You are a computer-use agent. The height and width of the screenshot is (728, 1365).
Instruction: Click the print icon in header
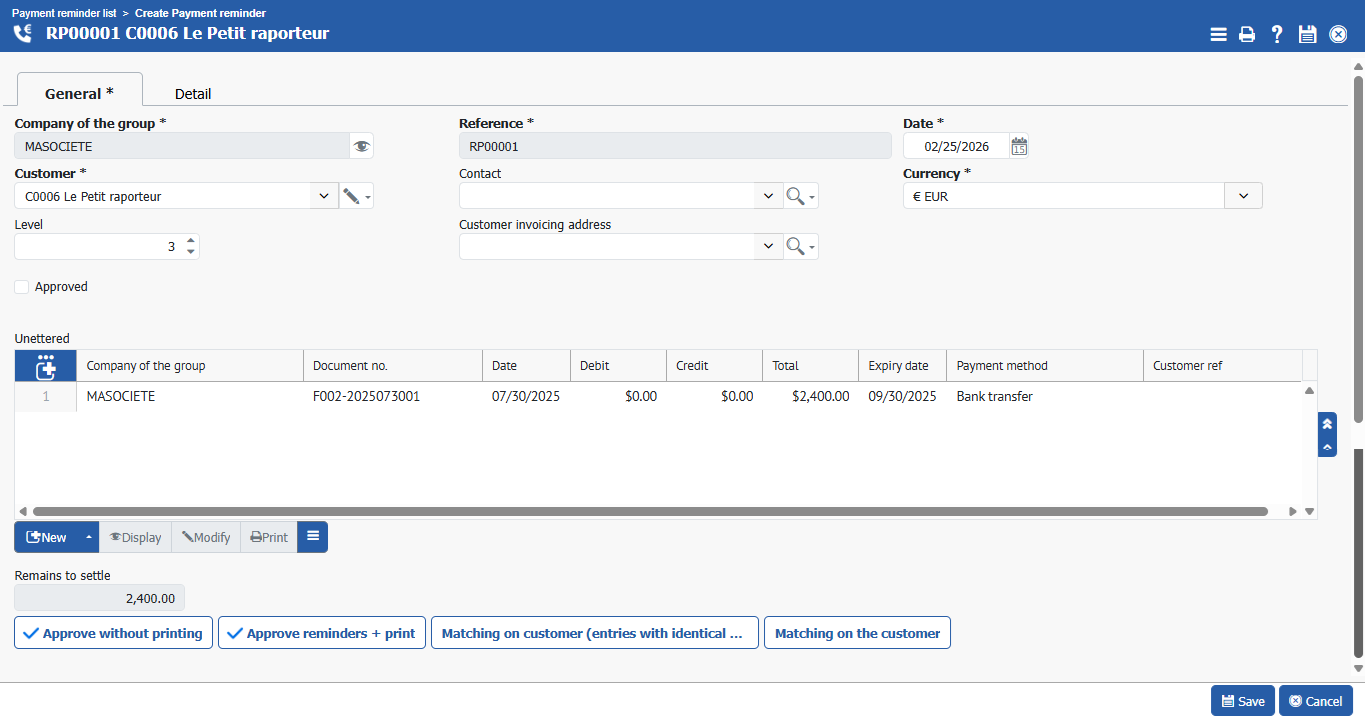tap(1247, 34)
